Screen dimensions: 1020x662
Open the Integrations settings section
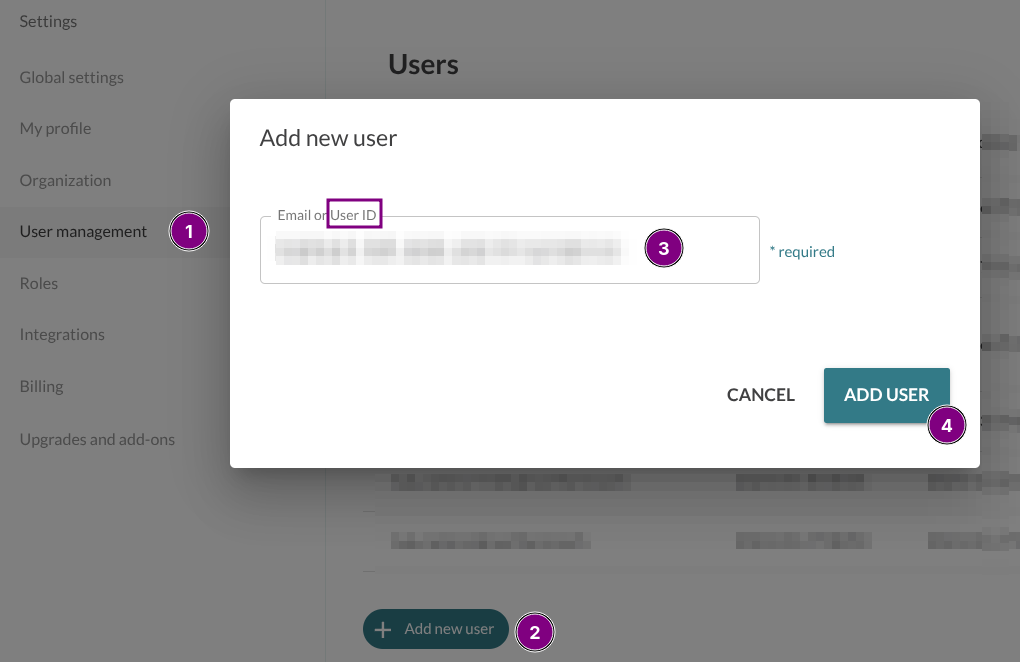[62, 334]
